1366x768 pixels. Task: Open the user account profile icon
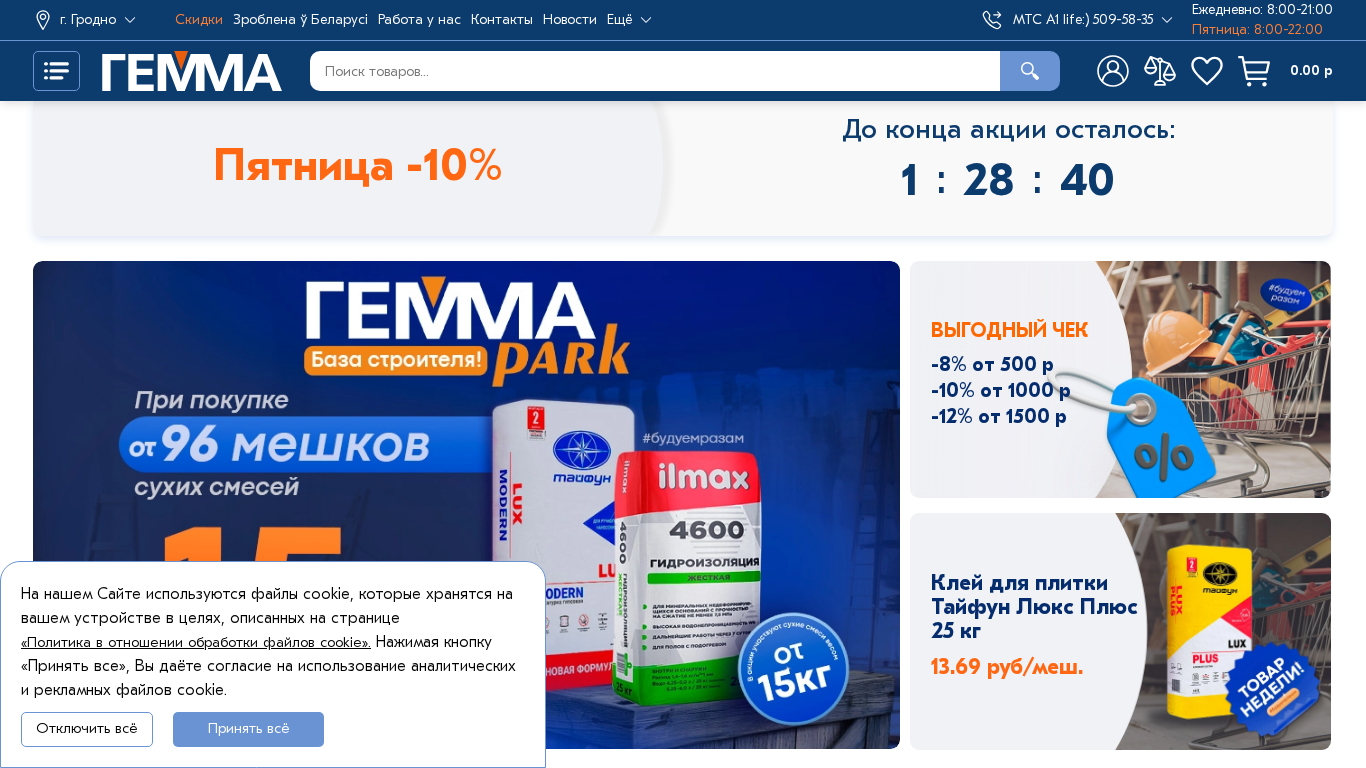[x=1113, y=71]
